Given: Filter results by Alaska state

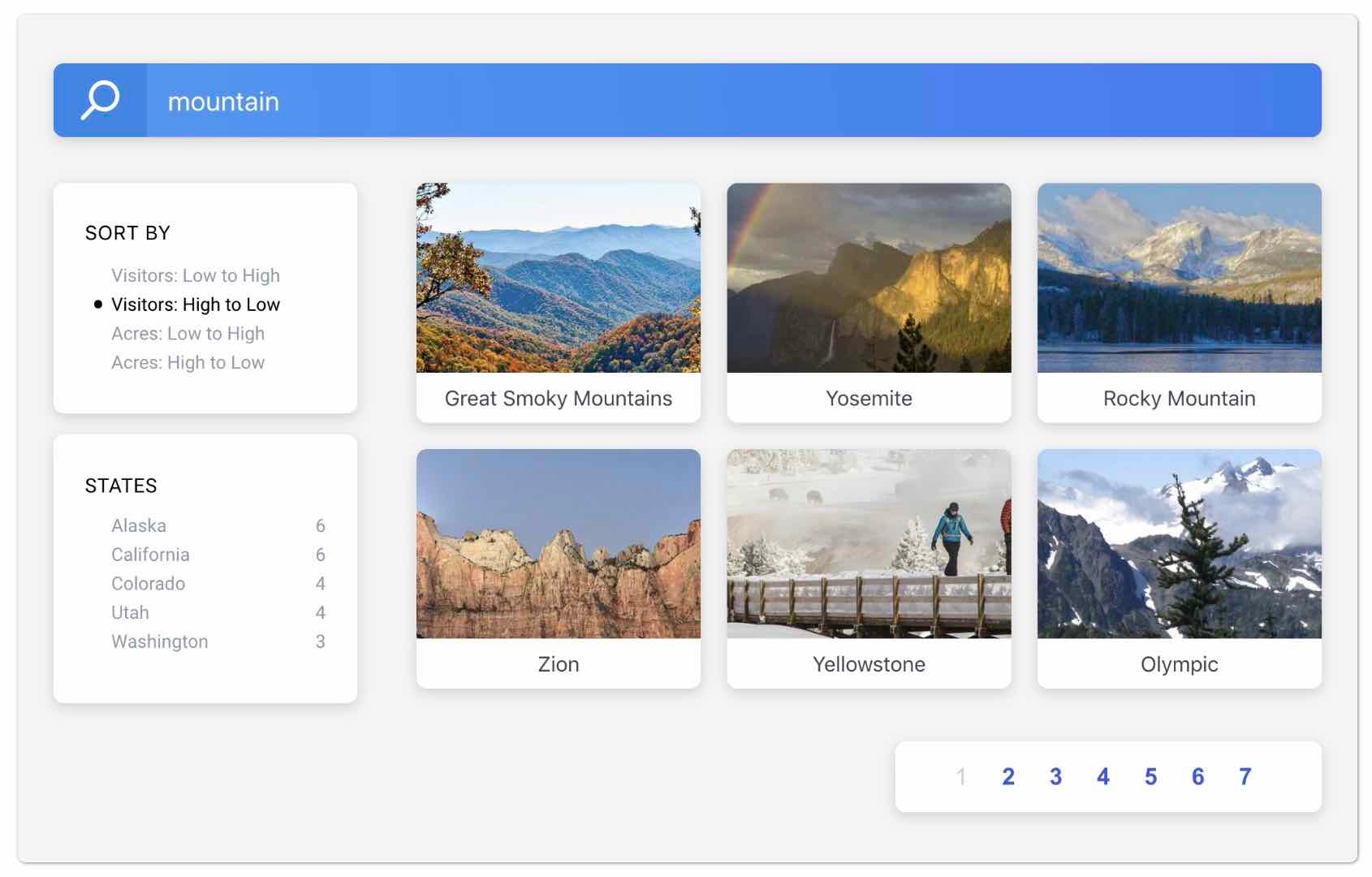Looking at the screenshot, I should 139,526.
